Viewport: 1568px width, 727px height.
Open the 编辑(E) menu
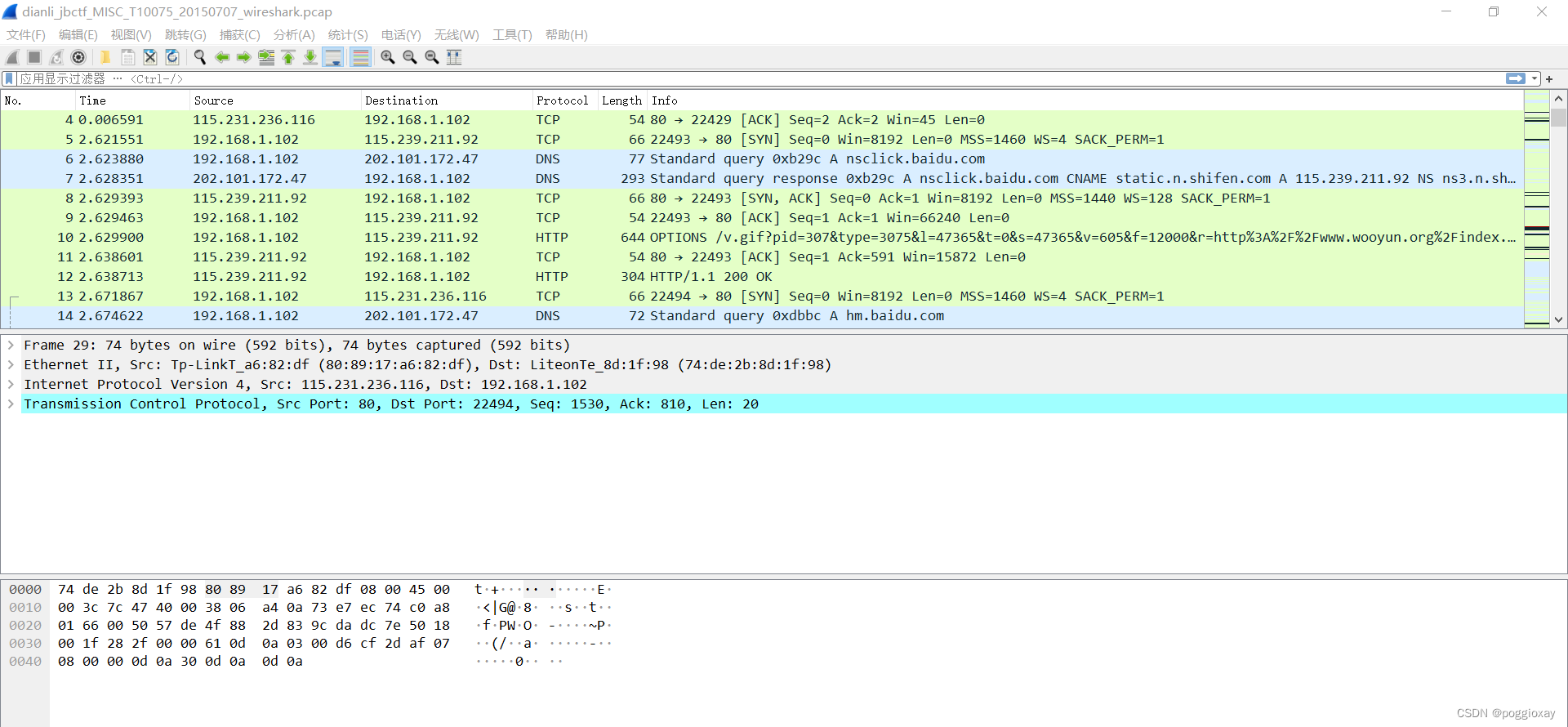(x=78, y=34)
